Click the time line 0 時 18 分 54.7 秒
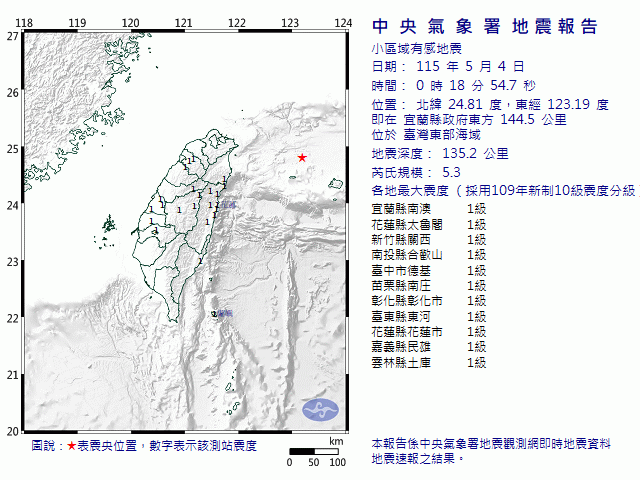The image size is (640, 480). click(x=453, y=86)
